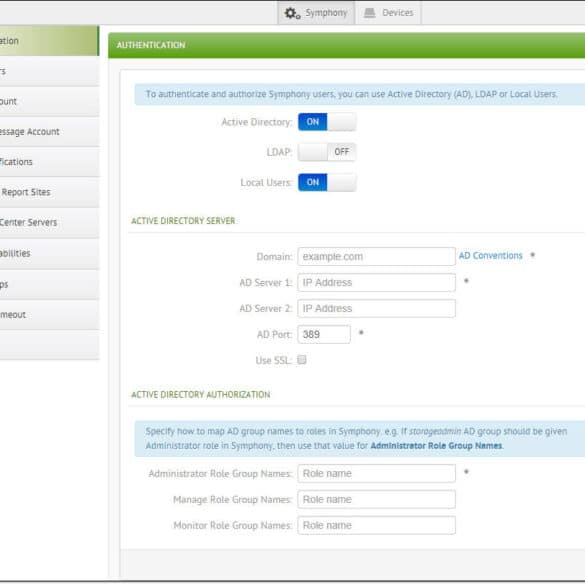The height and width of the screenshot is (585, 585).
Task: Click the Devices tab icon
Action: tap(369, 13)
